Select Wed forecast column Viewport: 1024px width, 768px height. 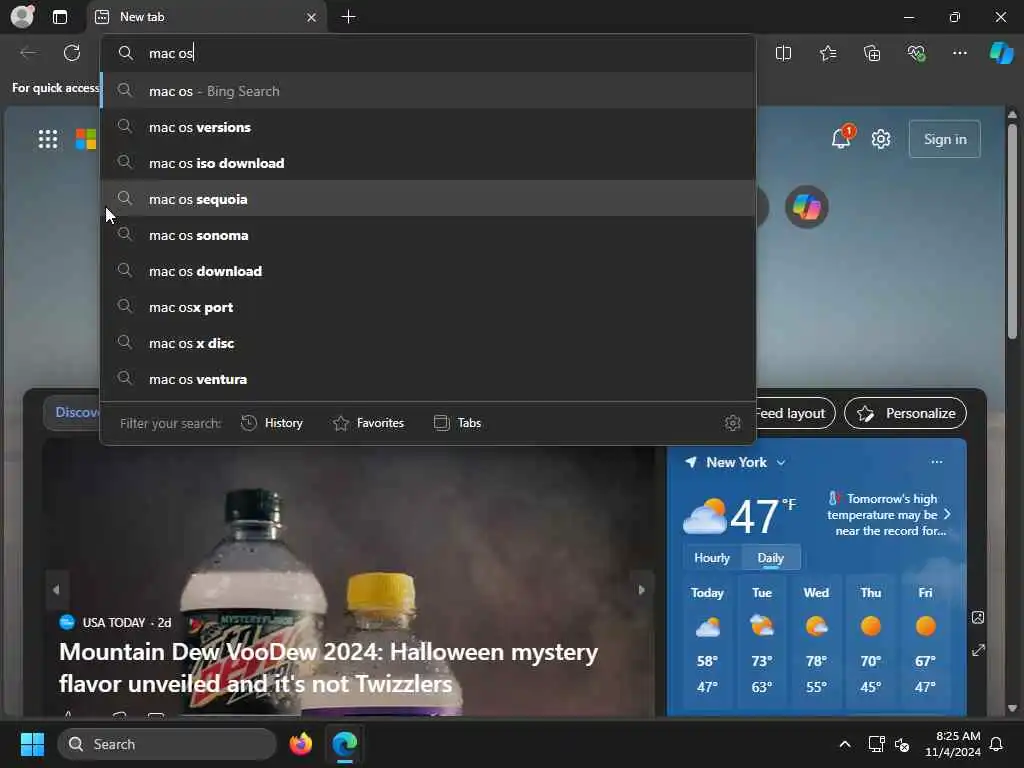pyautogui.click(x=816, y=640)
